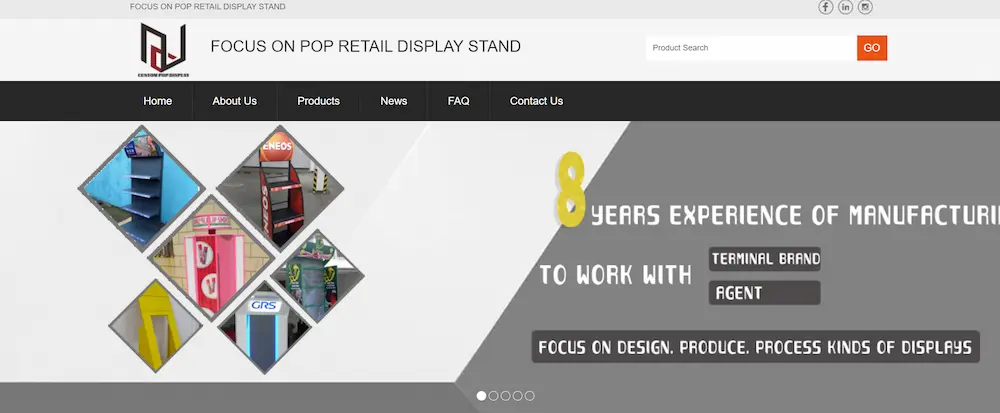The height and width of the screenshot is (413, 1000).
Task: Click the GRS lighted display thumbnail
Action: pyautogui.click(x=264, y=327)
